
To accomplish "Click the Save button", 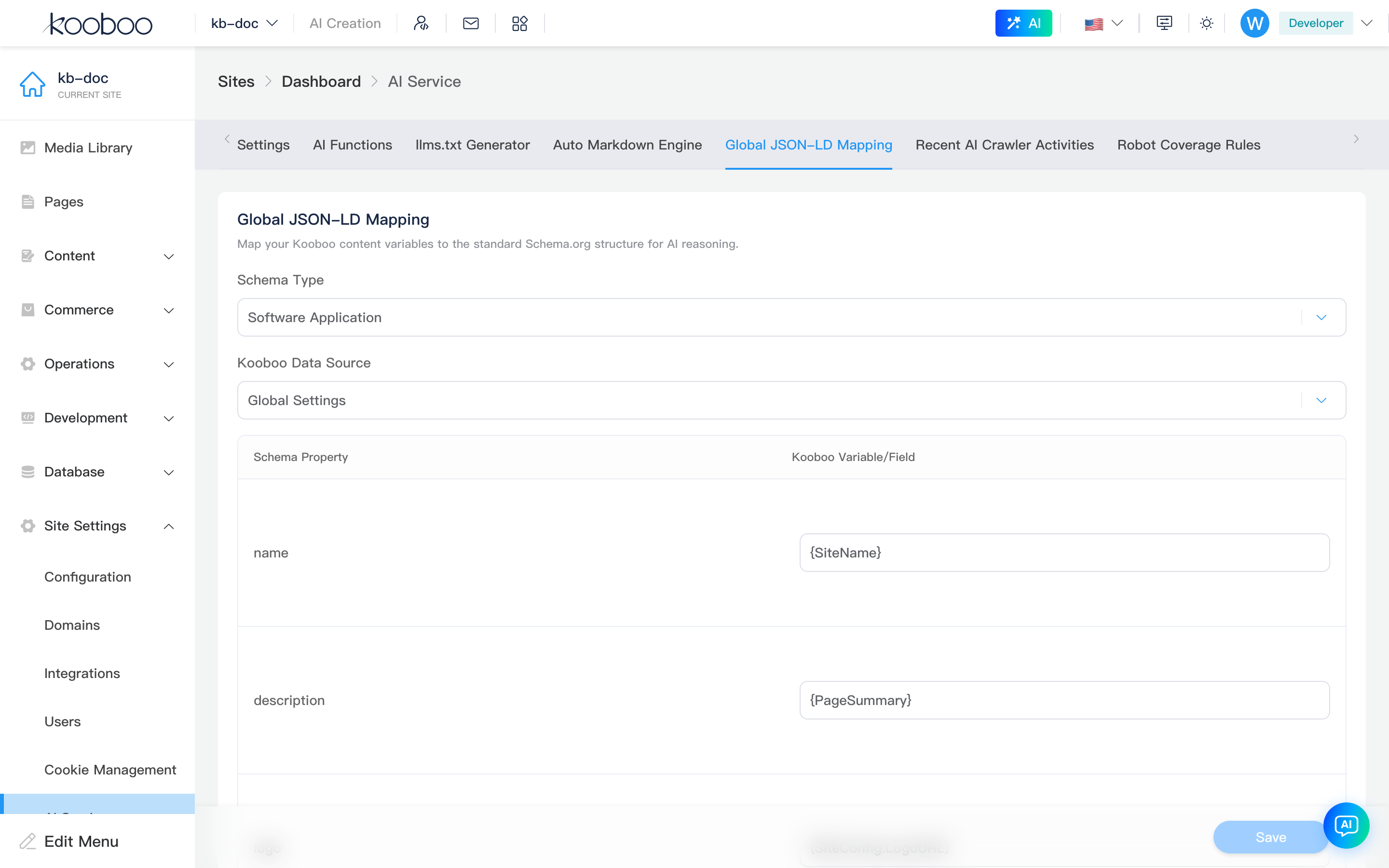I will 1271,837.
